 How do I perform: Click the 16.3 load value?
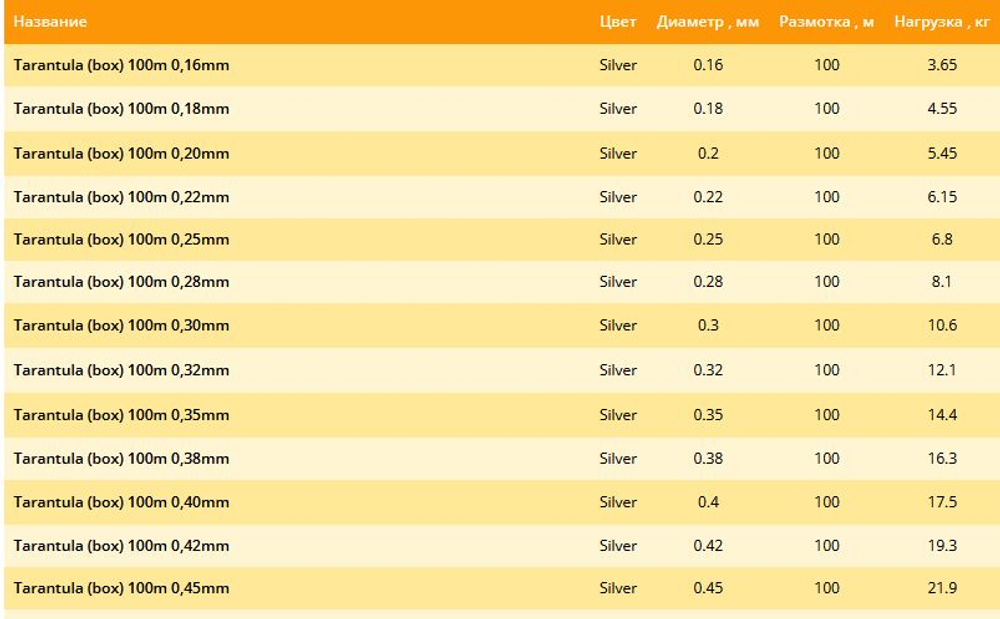pyautogui.click(x=942, y=458)
